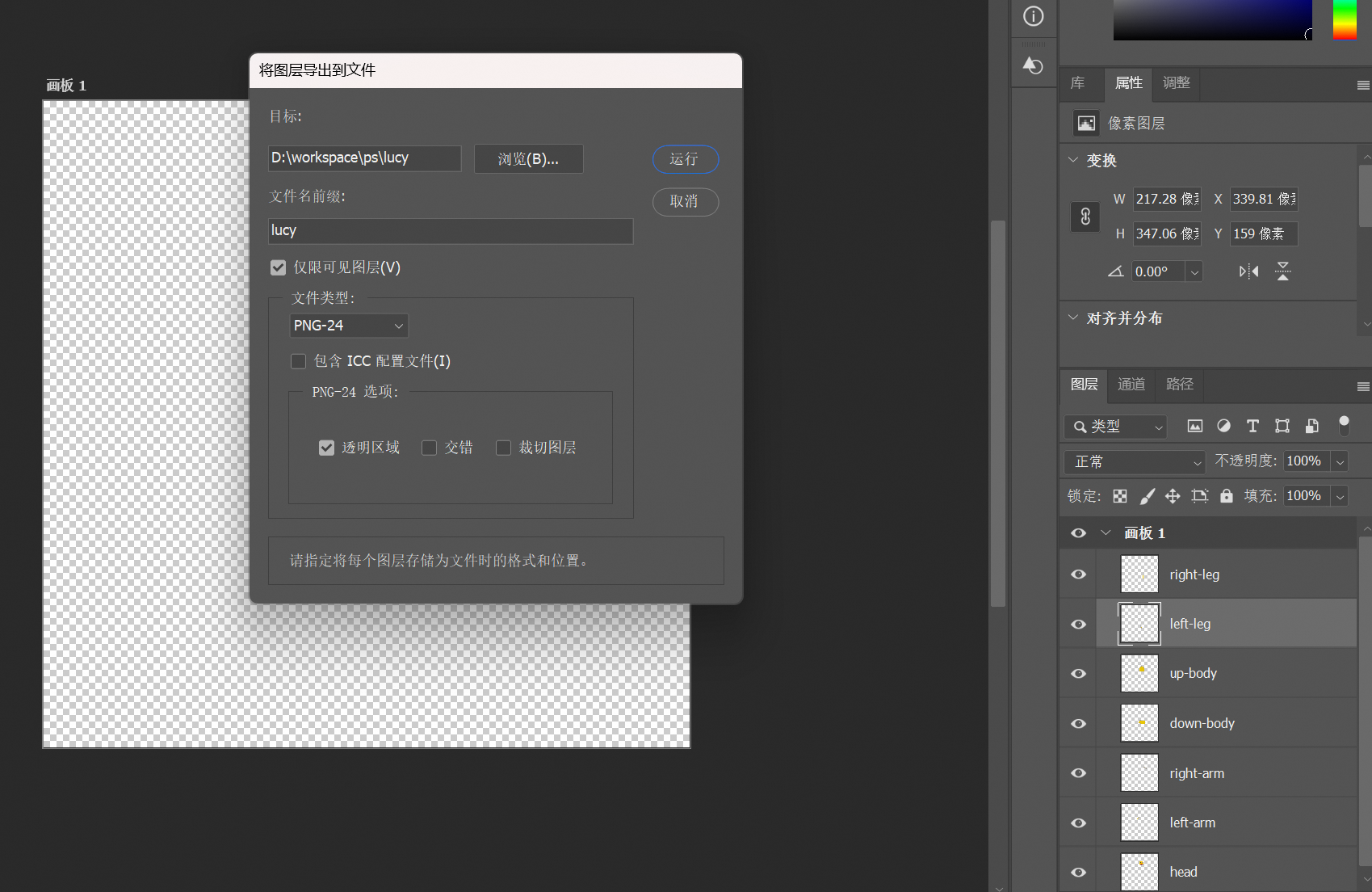Click 运行 button

(686, 159)
